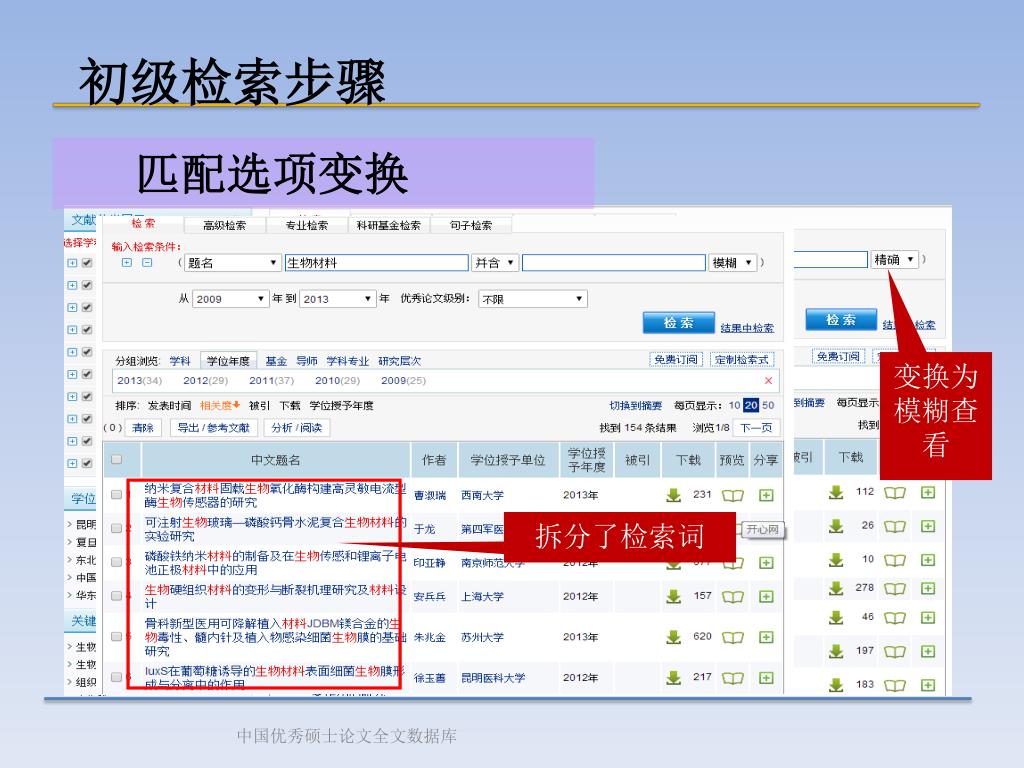
Task: Open preview book icon for 曹淑瑞 row
Action: [733, 495]
